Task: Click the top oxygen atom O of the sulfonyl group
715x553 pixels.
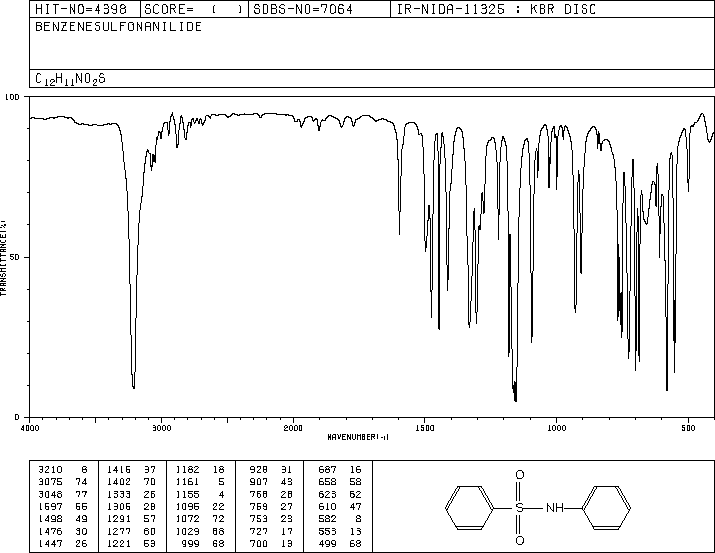Action: tap(519, 475)
